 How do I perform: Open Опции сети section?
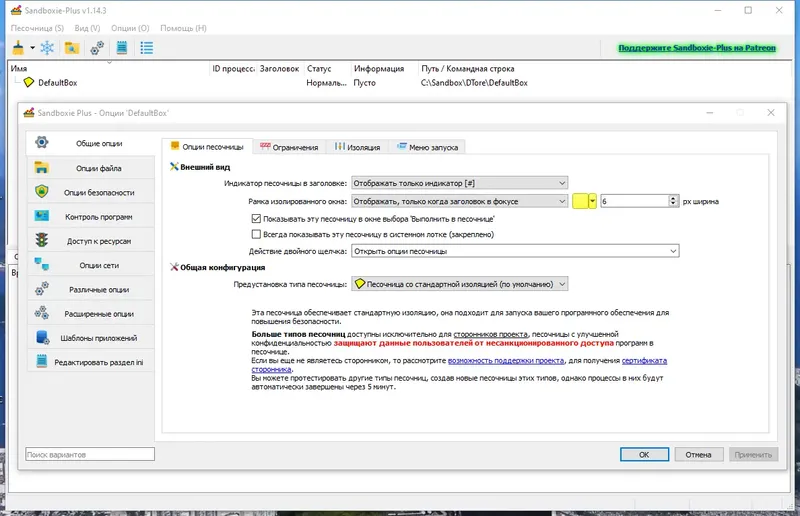coord(90,265)
